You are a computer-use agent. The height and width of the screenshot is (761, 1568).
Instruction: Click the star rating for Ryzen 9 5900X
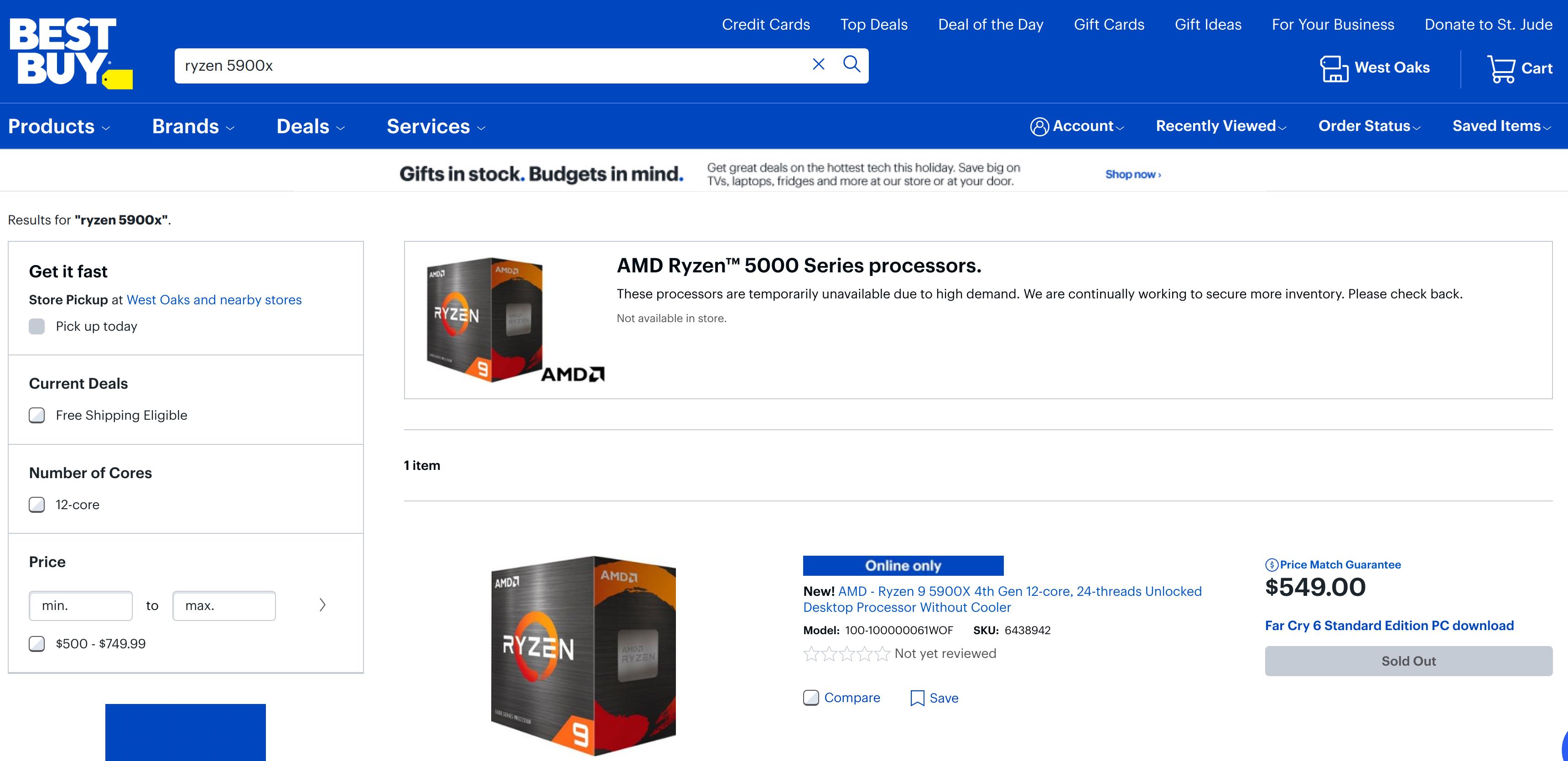[x=846, y=654]
